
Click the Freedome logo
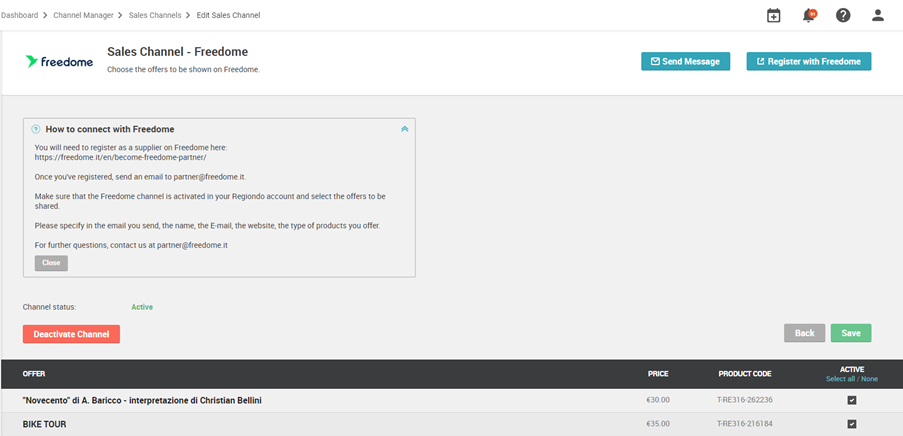tap(59, 62)
